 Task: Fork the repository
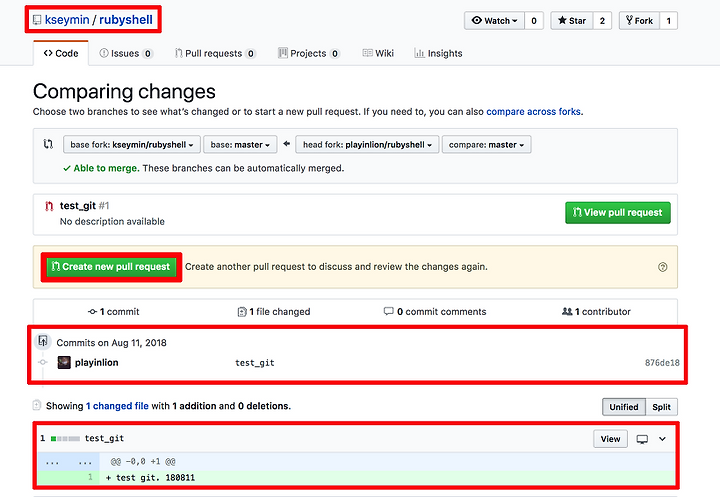[639, 21]
